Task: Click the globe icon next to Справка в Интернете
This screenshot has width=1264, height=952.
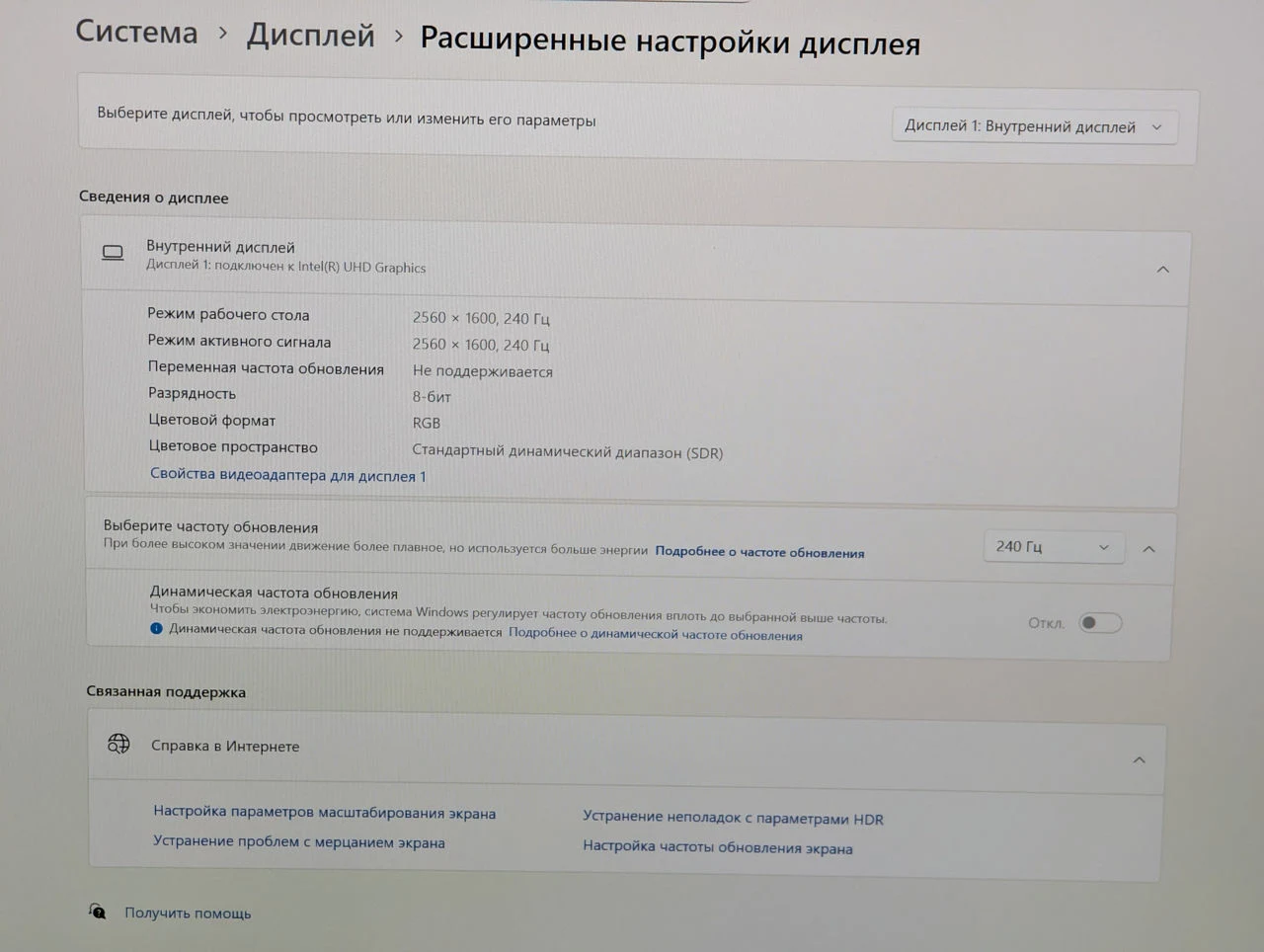Action: tap(118, 744)
